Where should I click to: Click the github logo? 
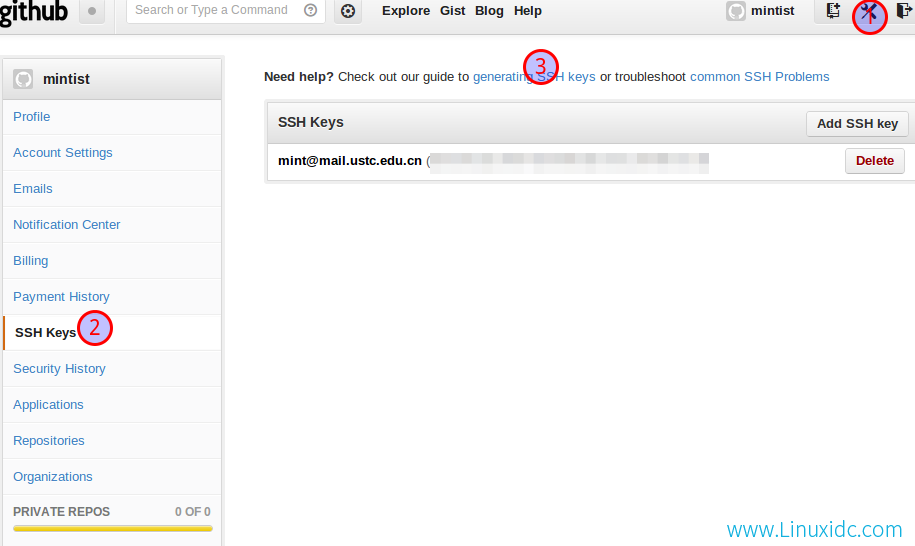(33, 12)
